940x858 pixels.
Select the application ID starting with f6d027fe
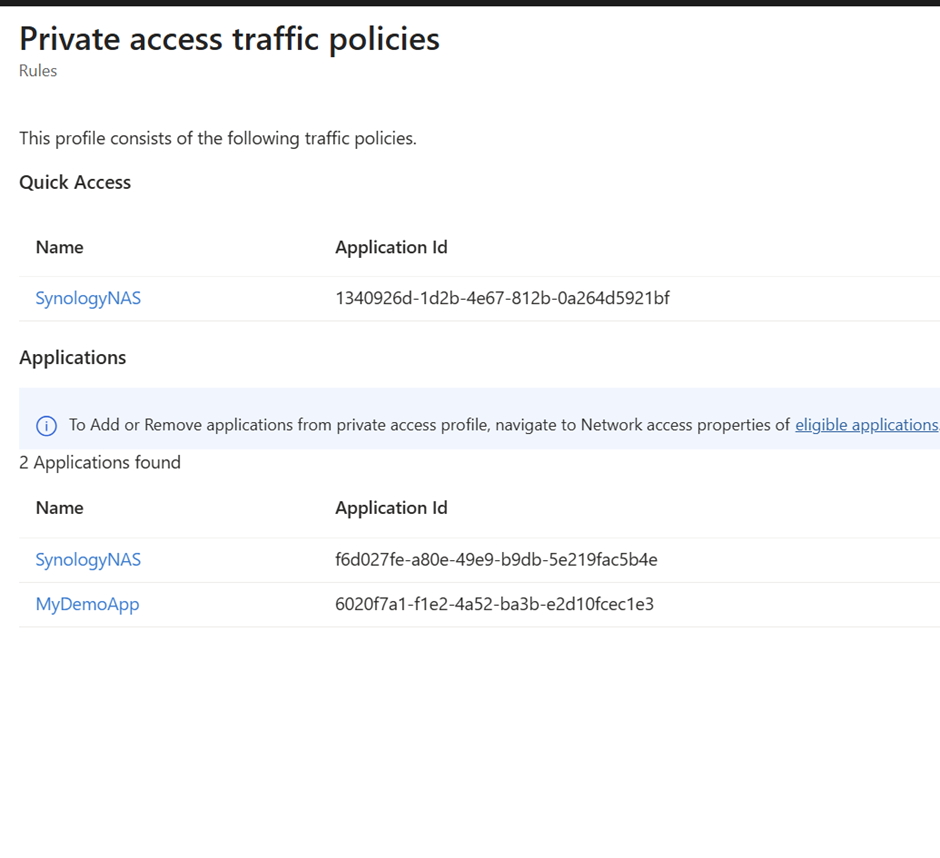coord(496,560)
